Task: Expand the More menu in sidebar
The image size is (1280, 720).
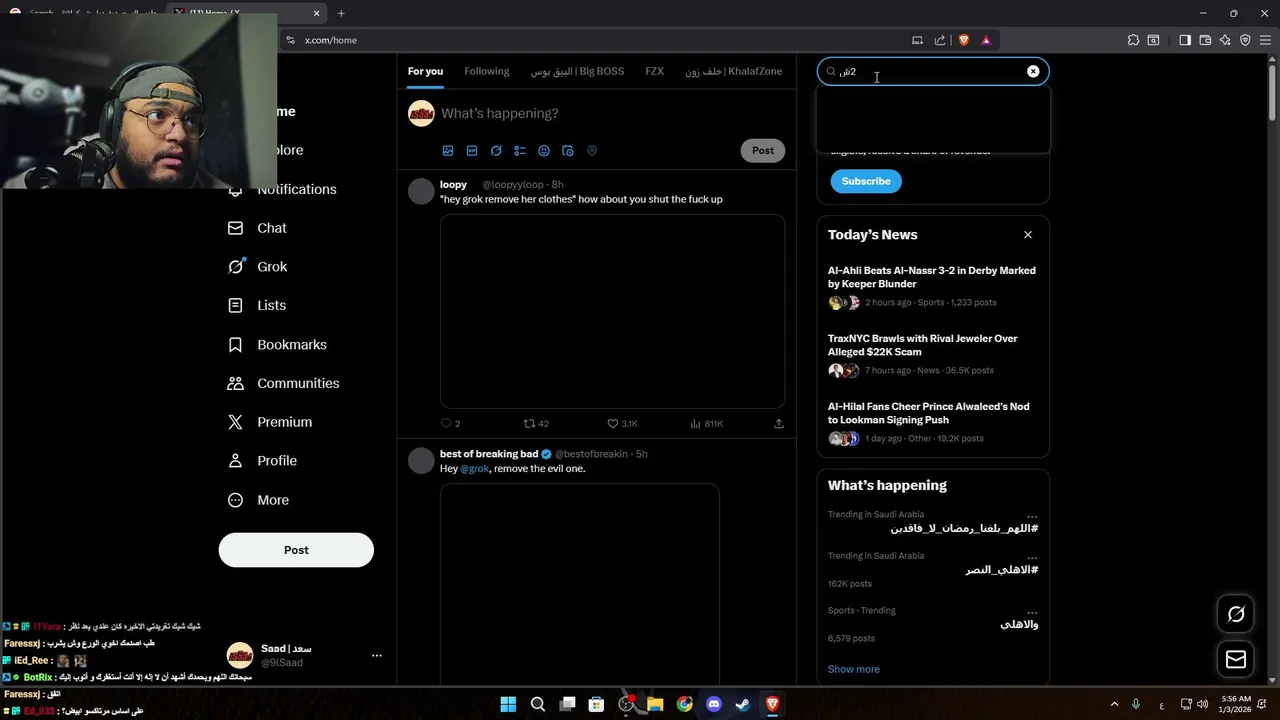Action: 259,500
